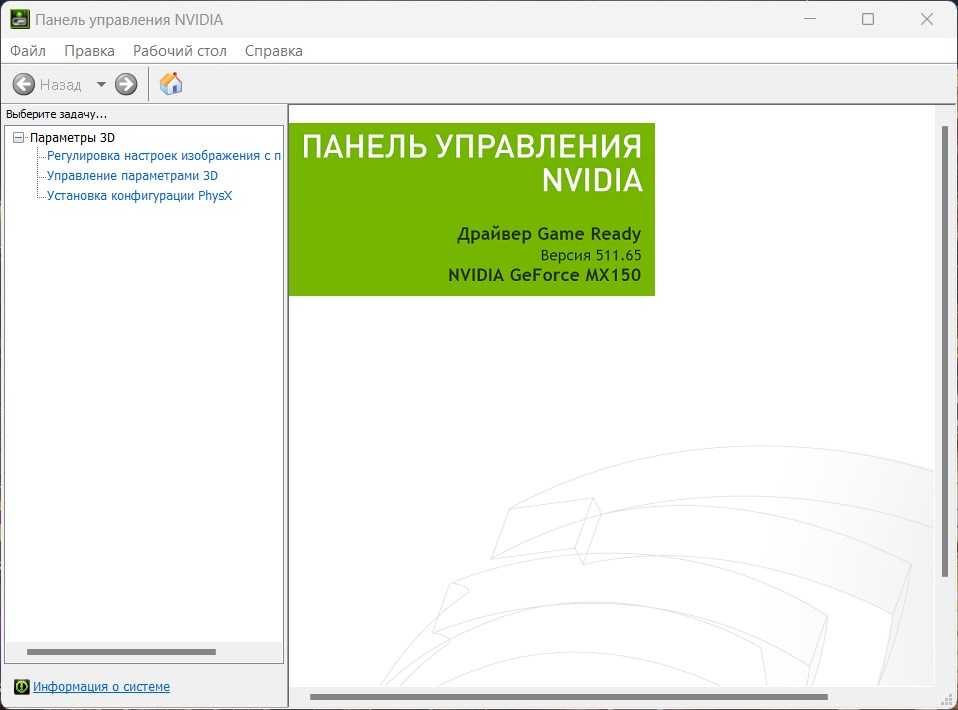The height and width of the screenshot is (710, 958).
Task: Open the Информация о системе link
Action: 101,687
